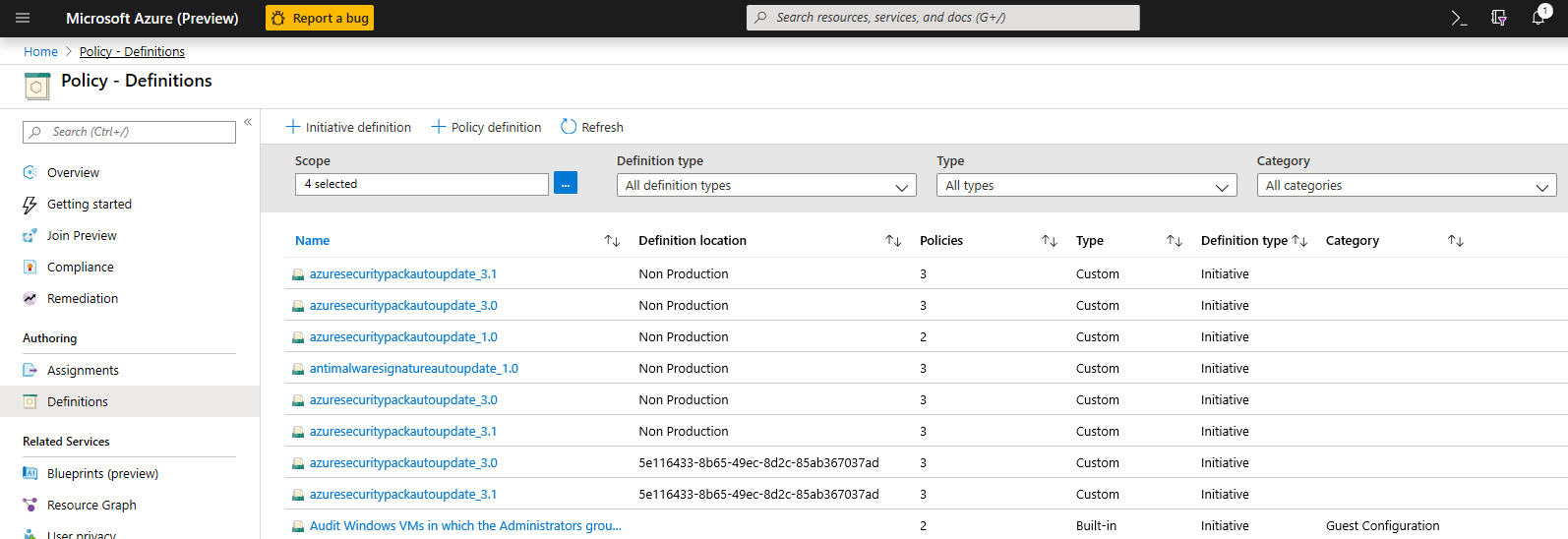Viewport: 1568px width, 539px height.
Task: Focus the global search resources field
Action: point(942,18)
